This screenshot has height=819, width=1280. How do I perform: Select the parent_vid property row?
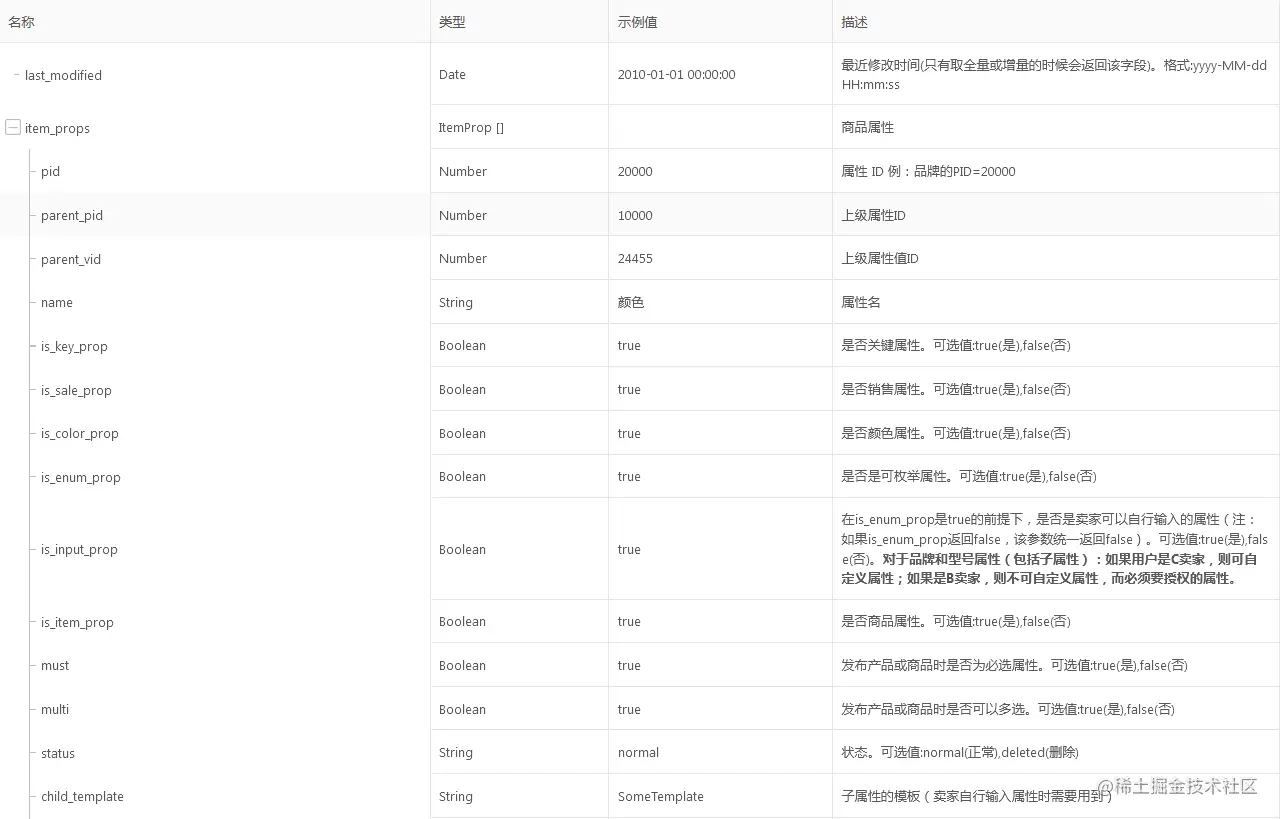[x=70, y=259]
